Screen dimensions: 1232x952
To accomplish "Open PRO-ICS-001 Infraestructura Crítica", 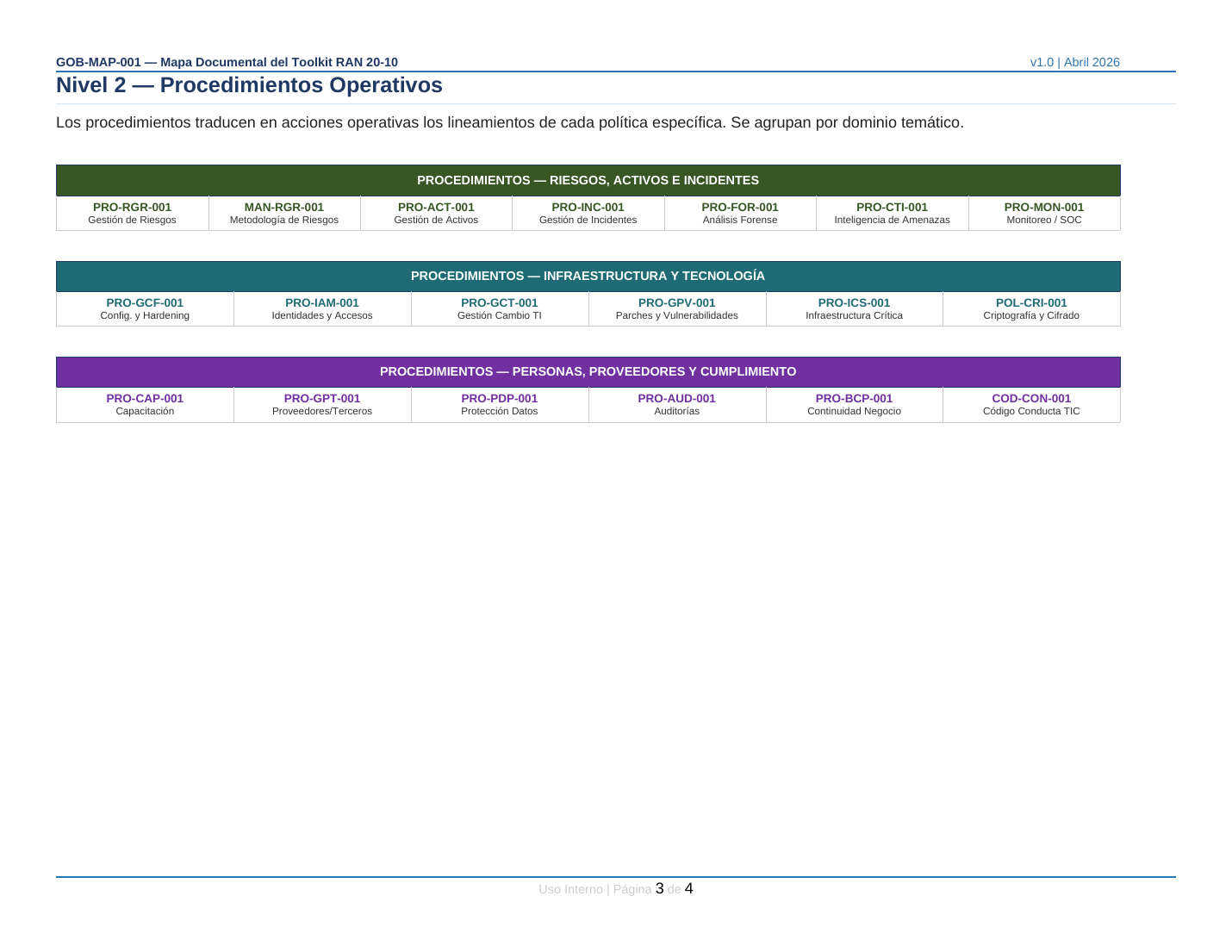I will (855, 309).
